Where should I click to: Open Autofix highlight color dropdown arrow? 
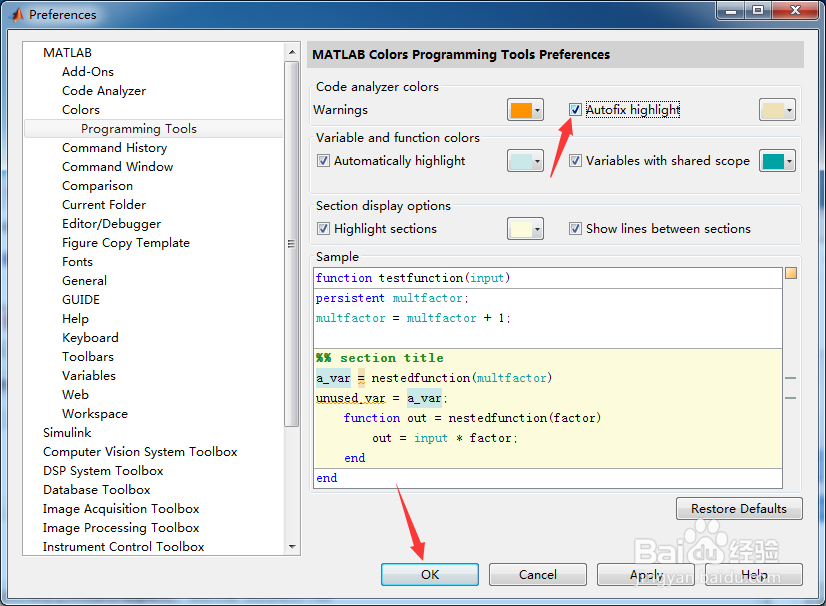[x=789, y=110]
